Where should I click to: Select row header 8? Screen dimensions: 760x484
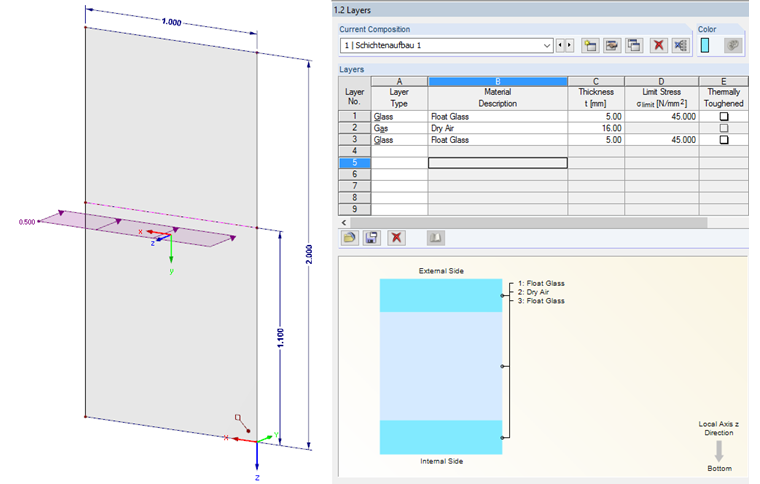[x=354, y=198]
